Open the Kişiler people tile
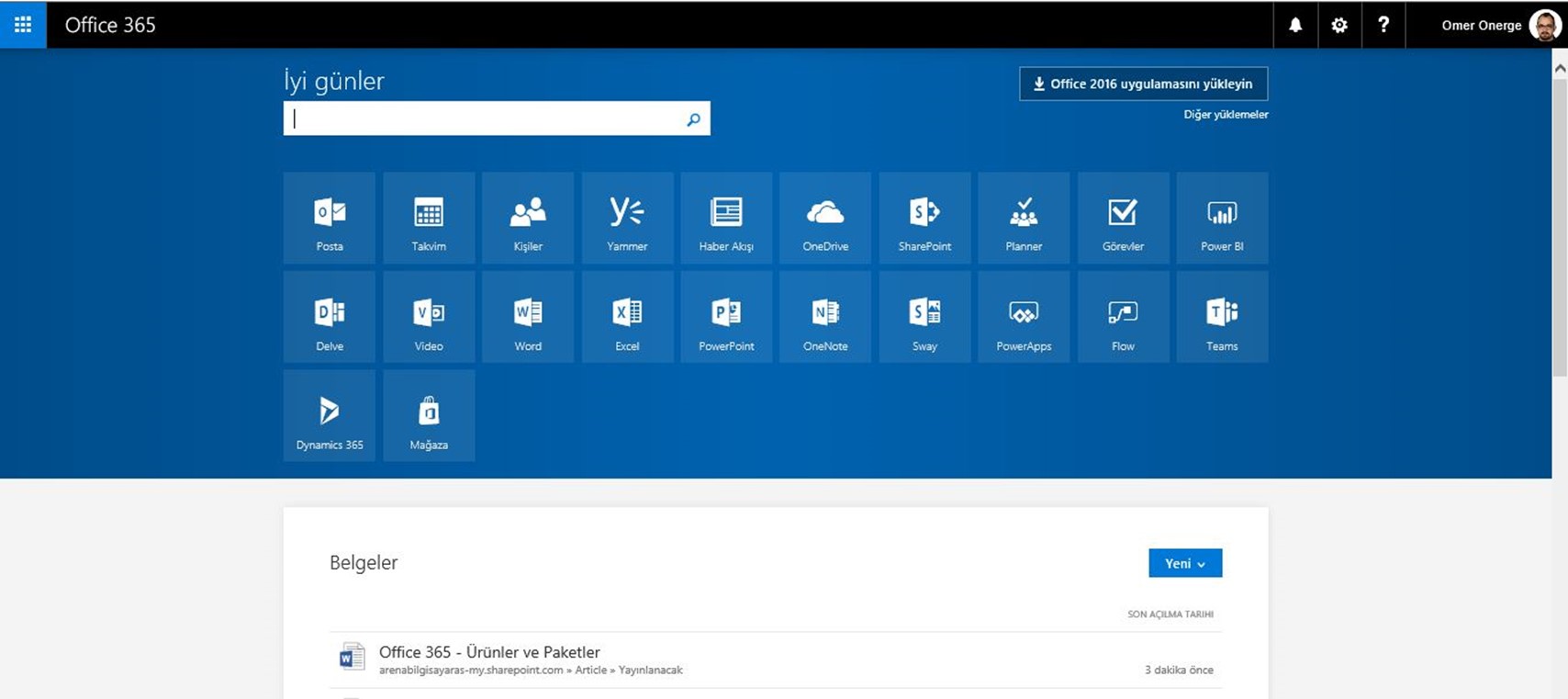 point(528,218)
